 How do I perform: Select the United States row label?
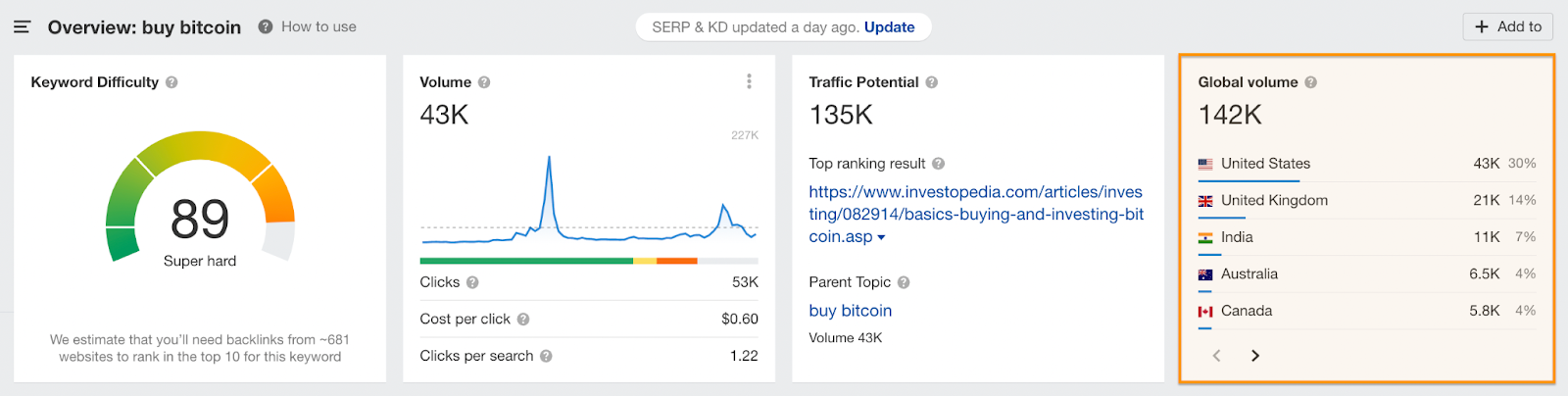click(x=1265, y=164)
